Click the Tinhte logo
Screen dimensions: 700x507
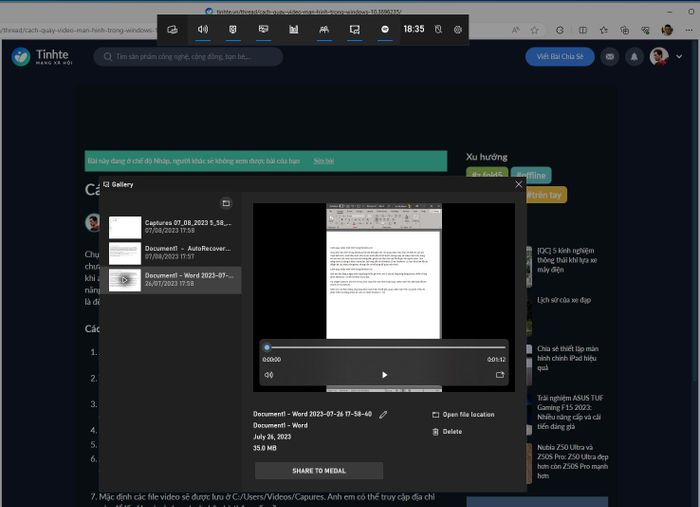tap(42, 57)
